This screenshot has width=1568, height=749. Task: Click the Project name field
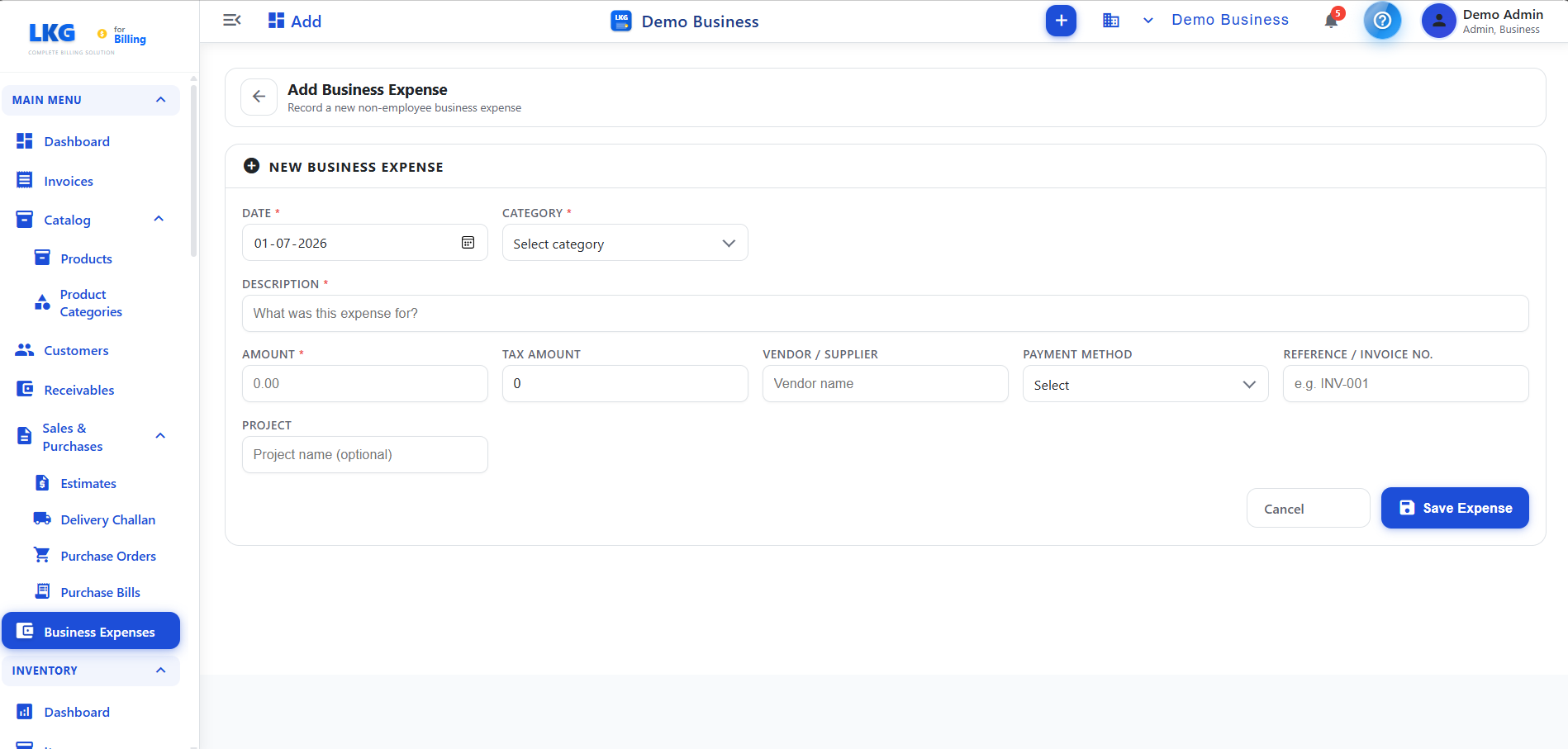point(365,454)
